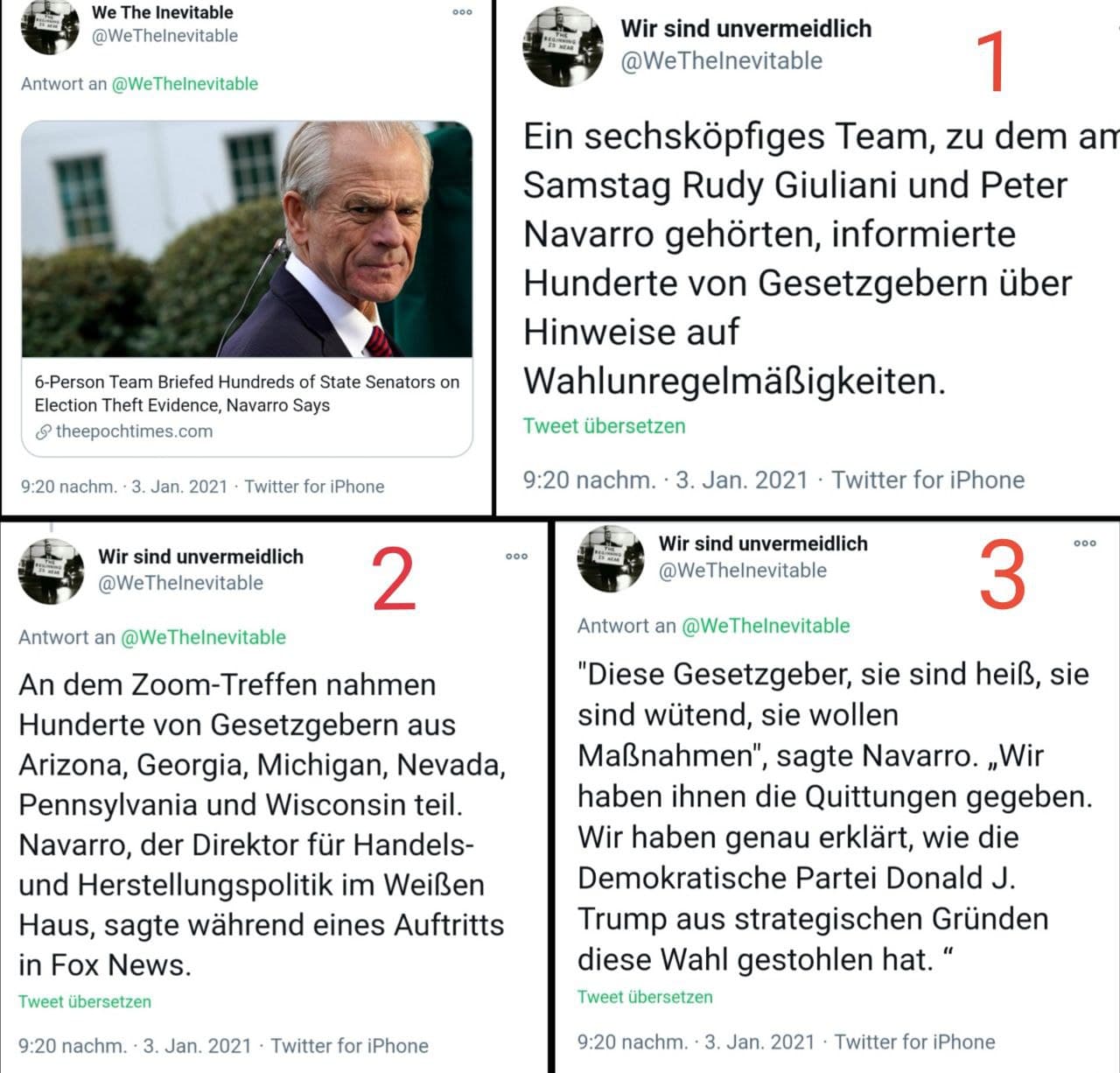Click the profile avatar in tweet 3
Viewport: 1120px width, 1073px height.
point(611,558)
